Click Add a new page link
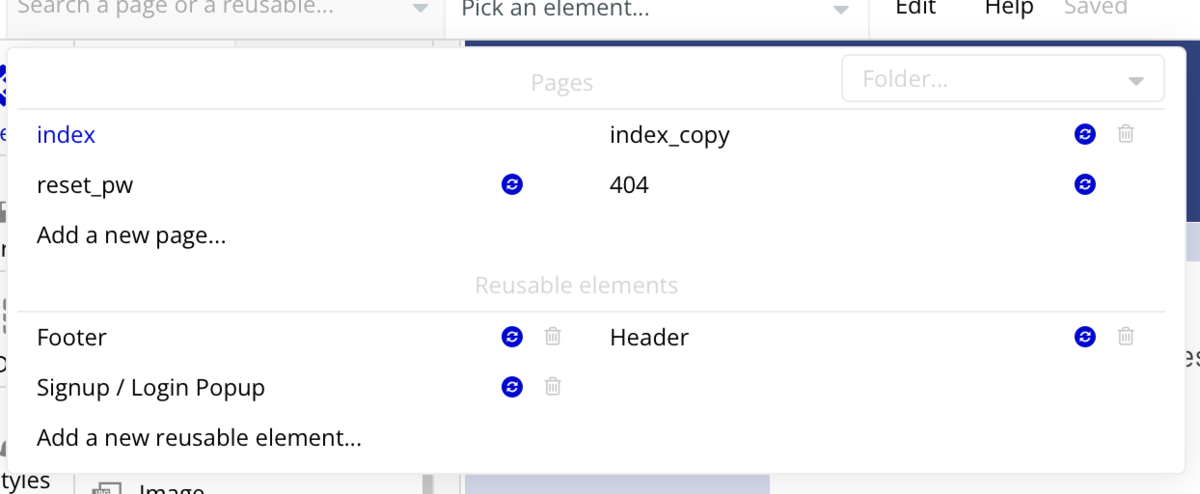This screenshot has width=1200, height=494. pos(131,236)
